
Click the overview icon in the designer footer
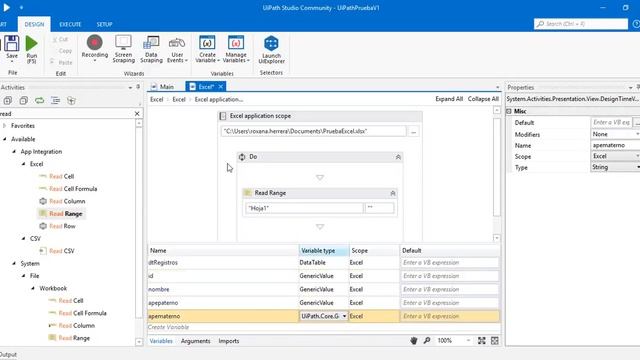tap(495, 340)
